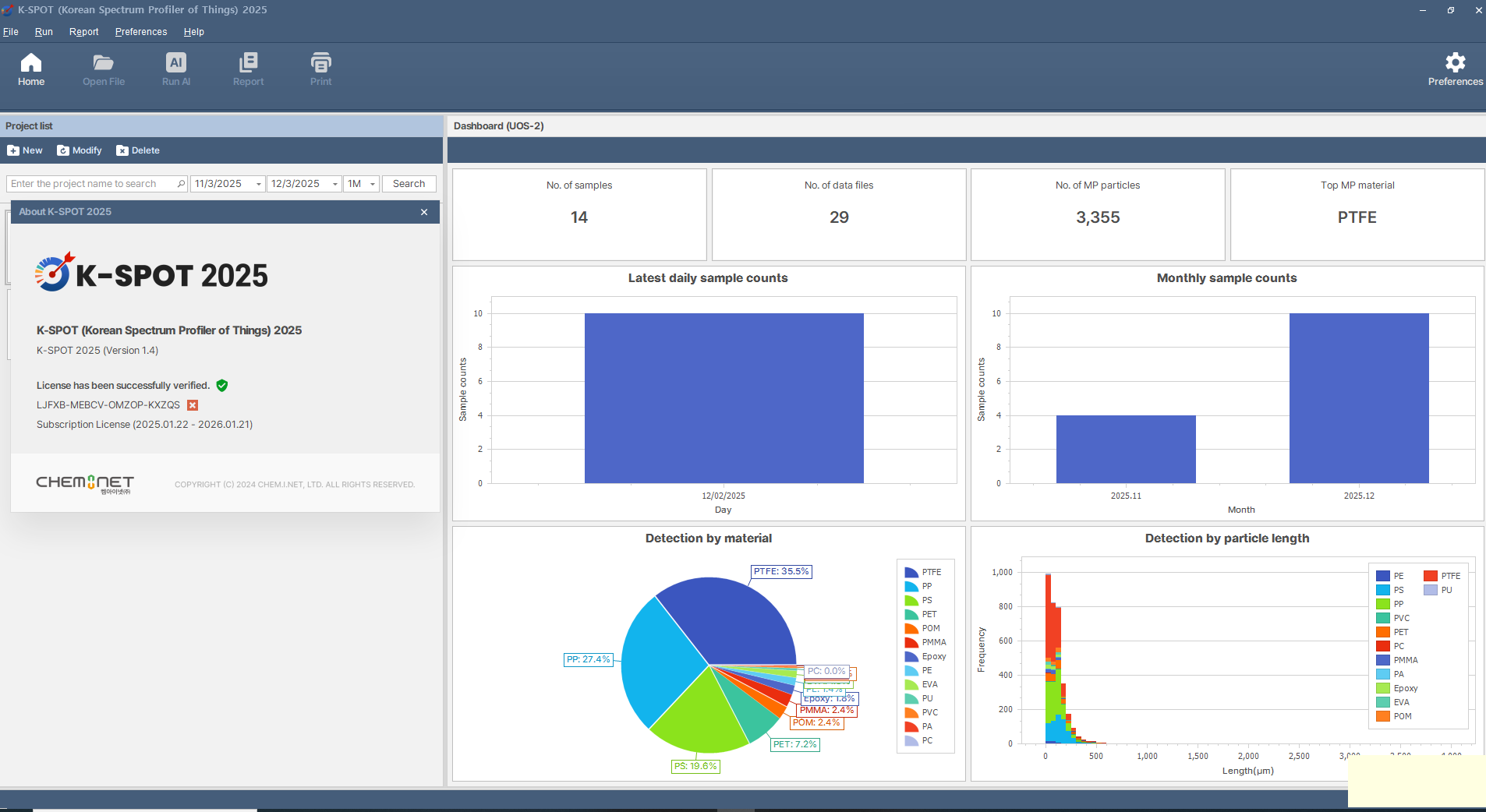Remove license key with red X icon
The width and height of the screenshot is (1486, 812).
tap(193, 405)
